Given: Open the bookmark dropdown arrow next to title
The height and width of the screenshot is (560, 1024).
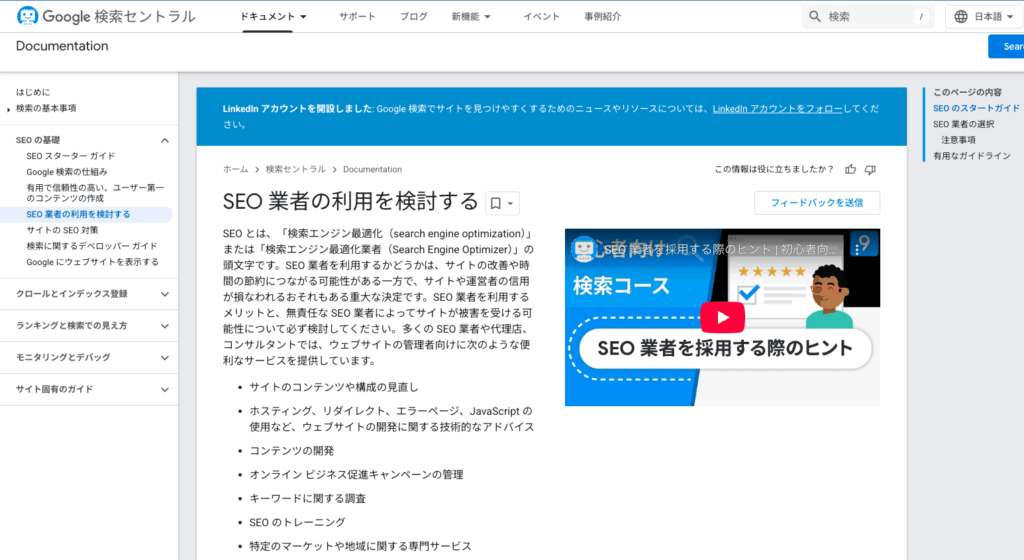Looking at the screenshot, I should point(511,204).
